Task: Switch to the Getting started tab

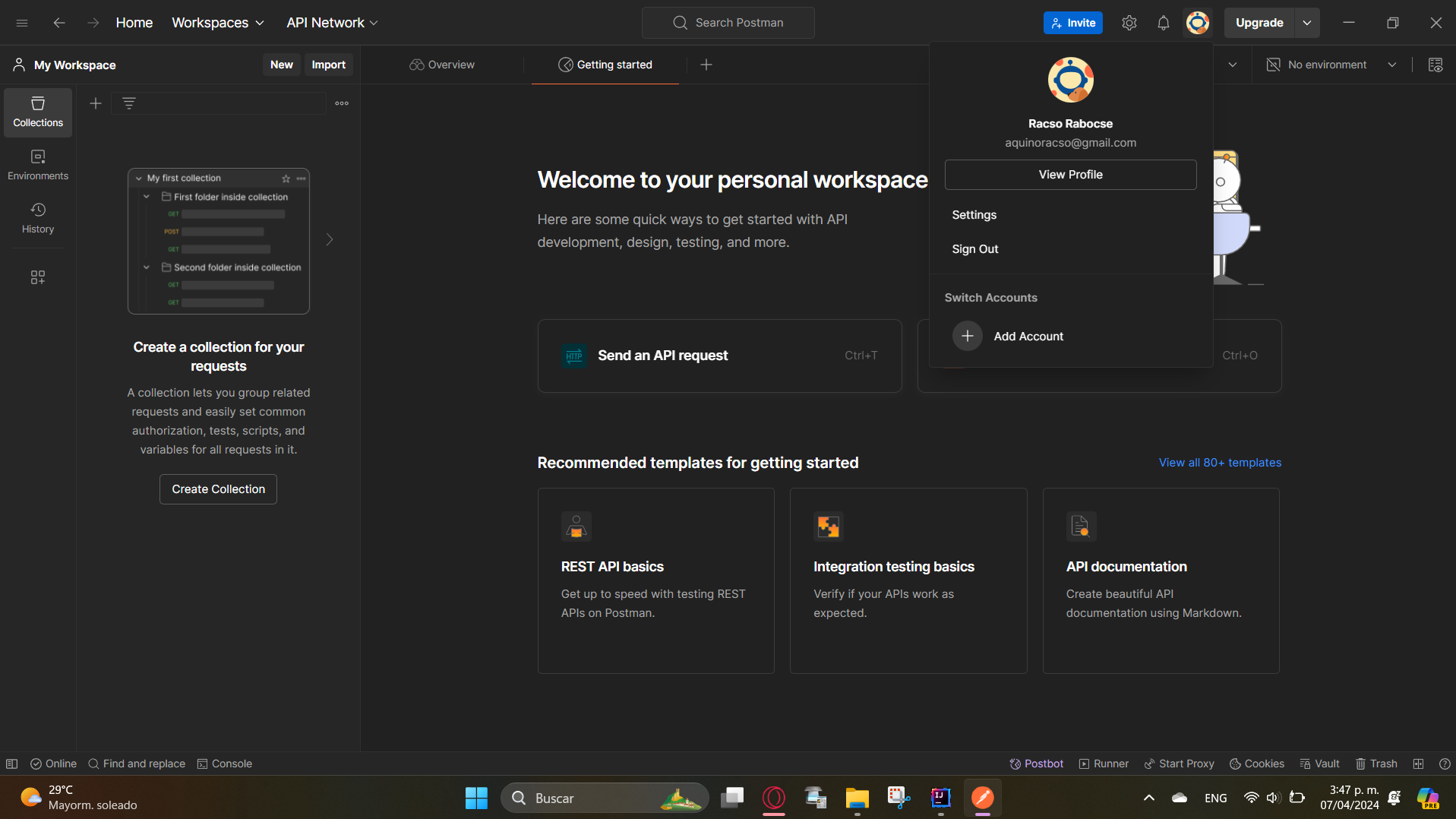Action: coord(605,65)
